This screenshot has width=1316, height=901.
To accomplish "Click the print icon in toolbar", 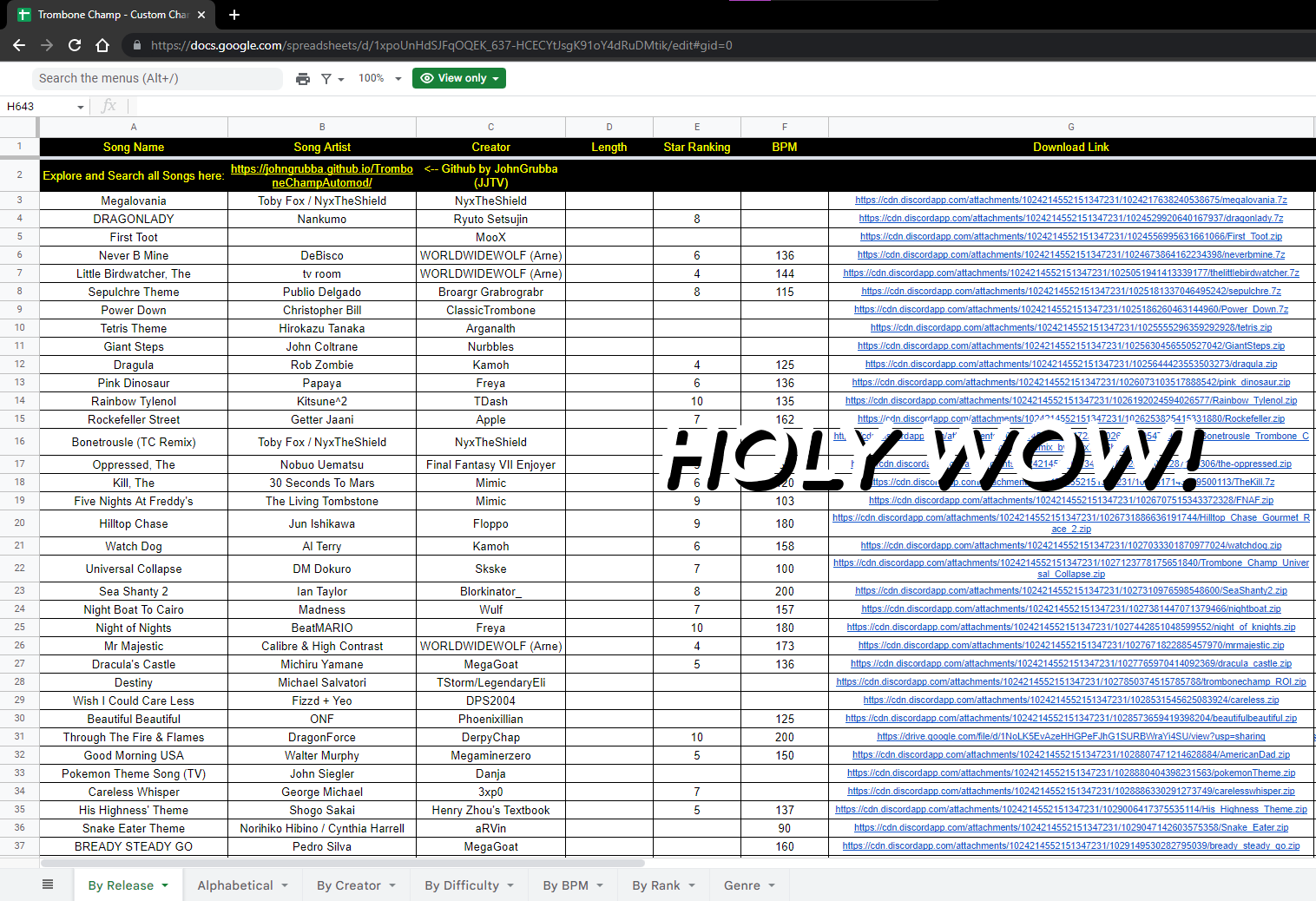I will [302, 79].
